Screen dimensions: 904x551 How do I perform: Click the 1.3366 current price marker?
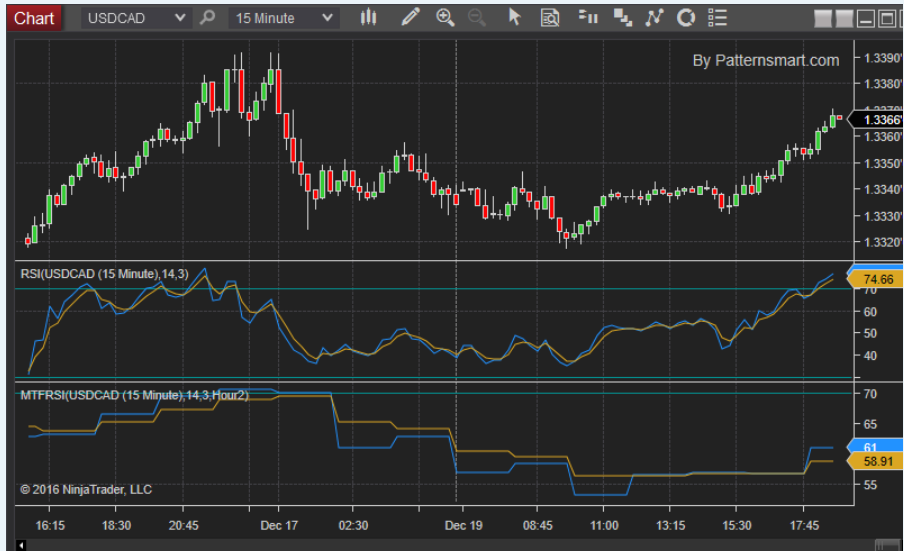(874, 120)
